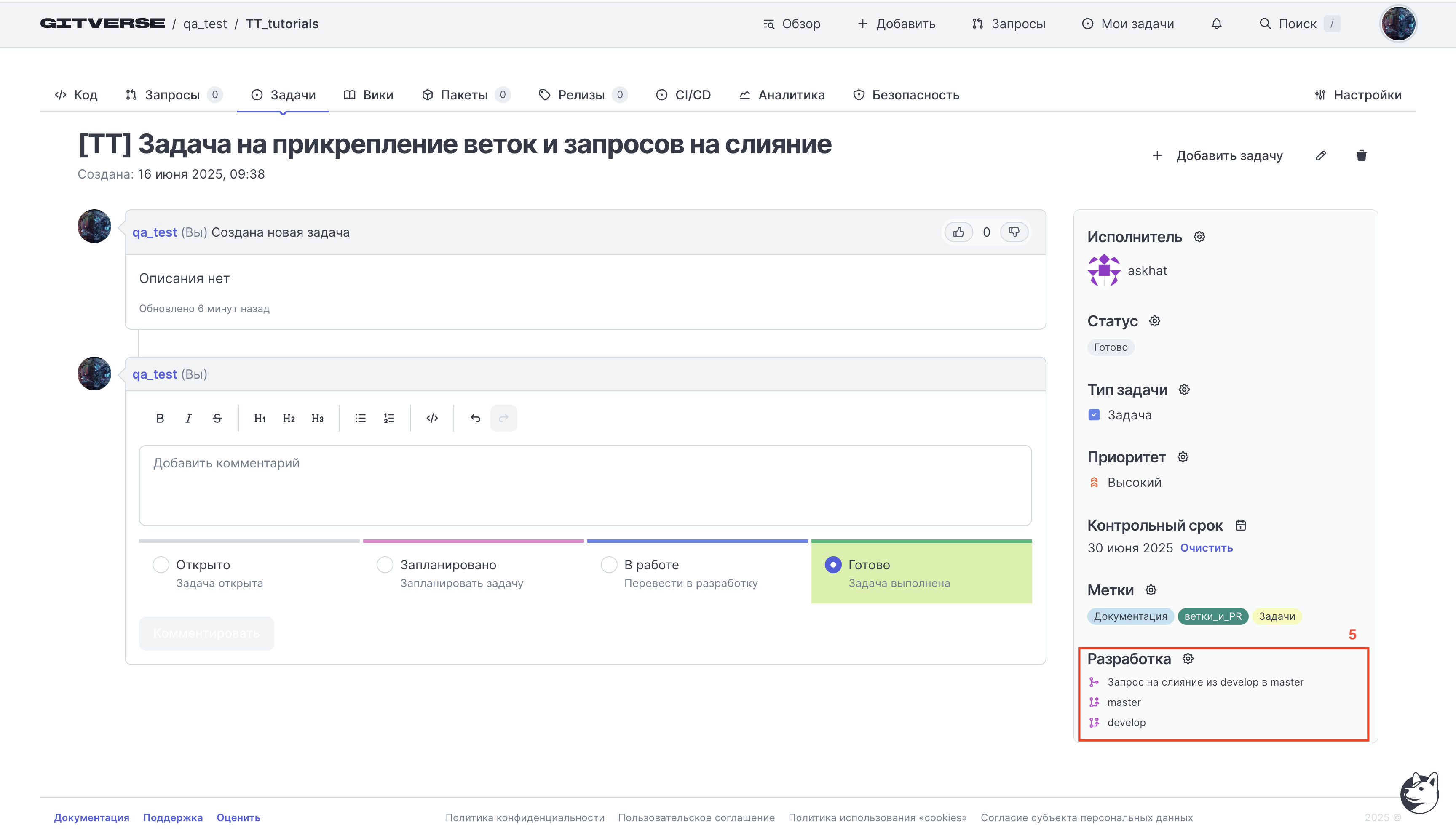Screen dimensions: 1456x838
Task: Click the ветки_и_PR label tag
Action: [1213, 616]
